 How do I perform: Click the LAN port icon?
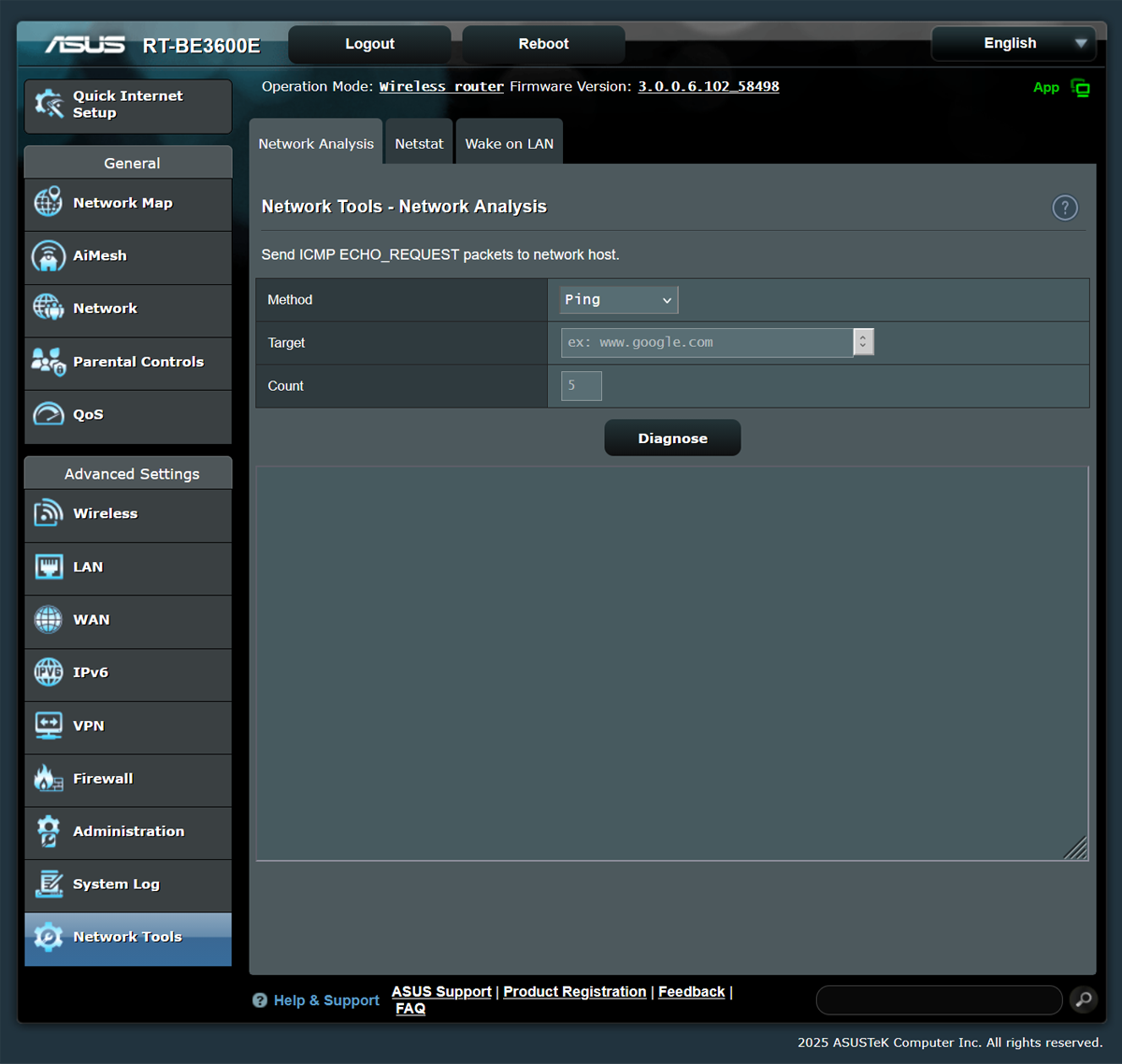tap(49, 566)
